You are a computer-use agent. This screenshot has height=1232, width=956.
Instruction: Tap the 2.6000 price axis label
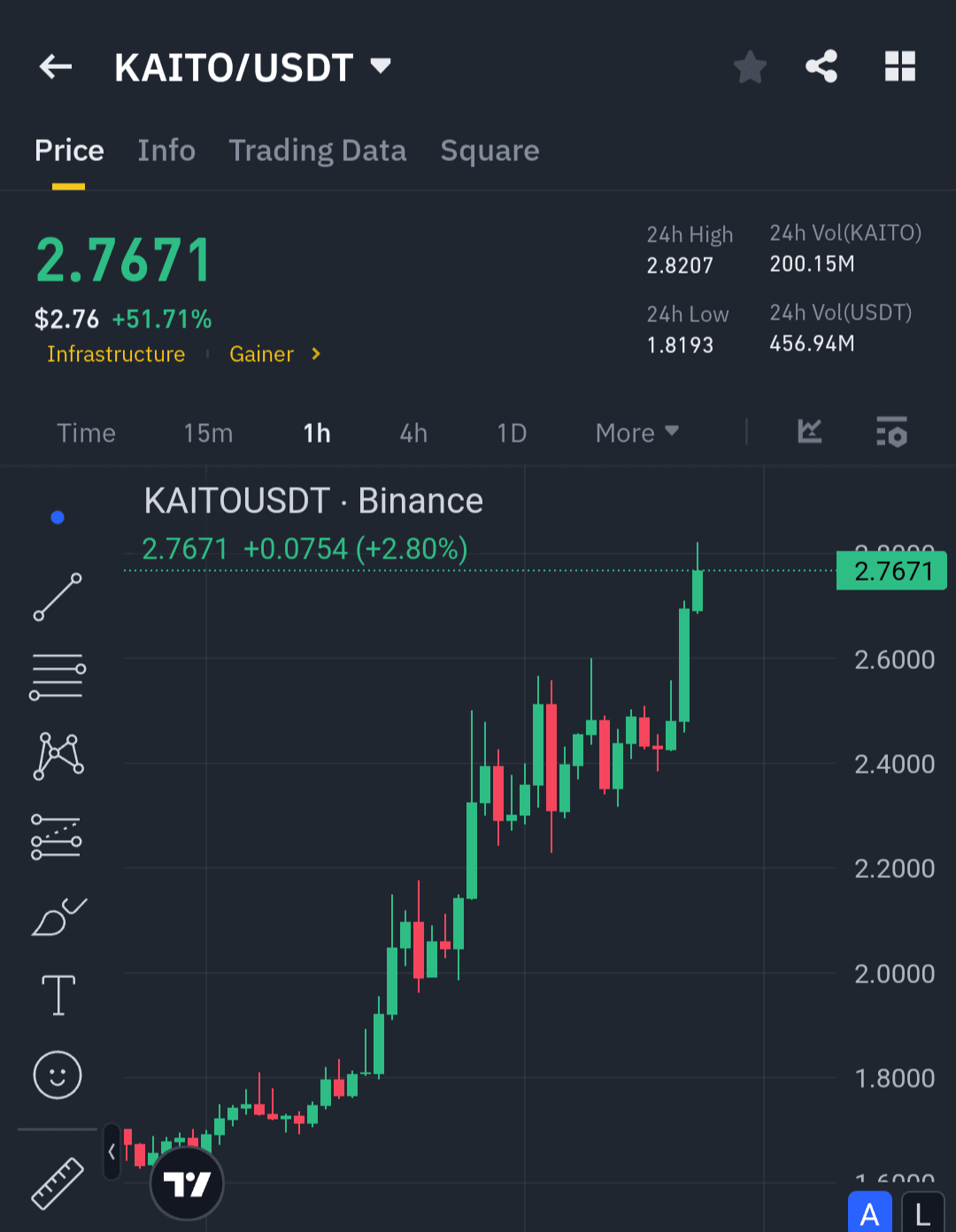(894, 659)
